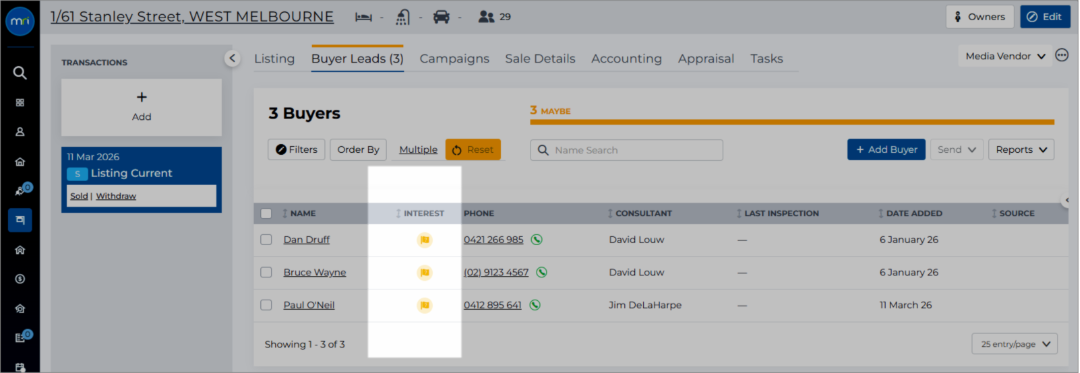Click the Jim DeLaHarpe consultant cell
This screenshot has width=1080, height=373.
pos(645,305)
